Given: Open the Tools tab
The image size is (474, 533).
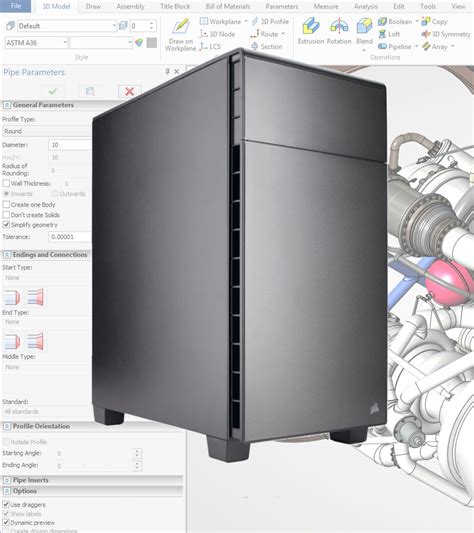Looking at the screenshot, I should click(x=428, y=6).
